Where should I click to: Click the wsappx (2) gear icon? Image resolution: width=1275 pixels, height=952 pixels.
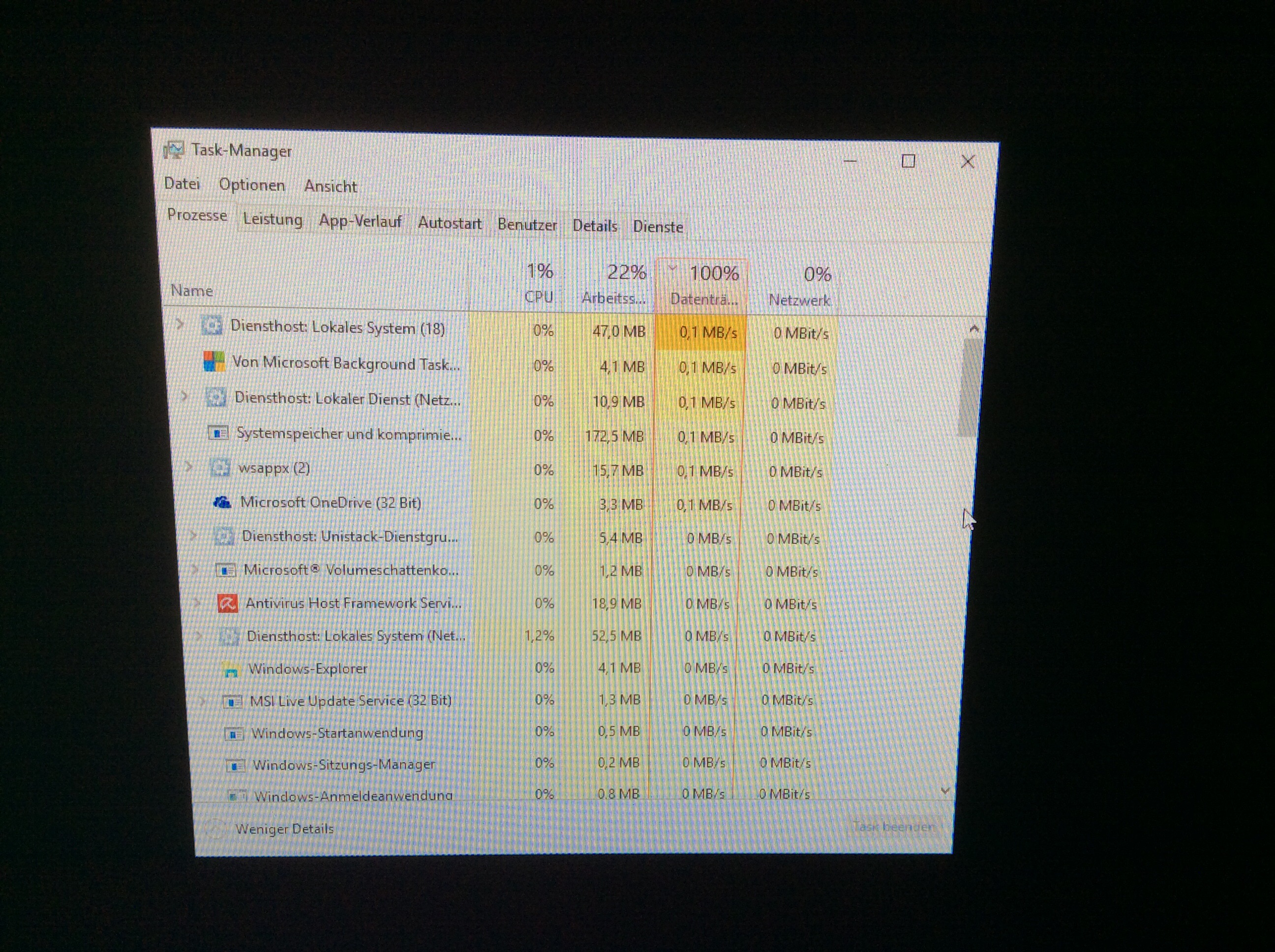tap(220, 467)
